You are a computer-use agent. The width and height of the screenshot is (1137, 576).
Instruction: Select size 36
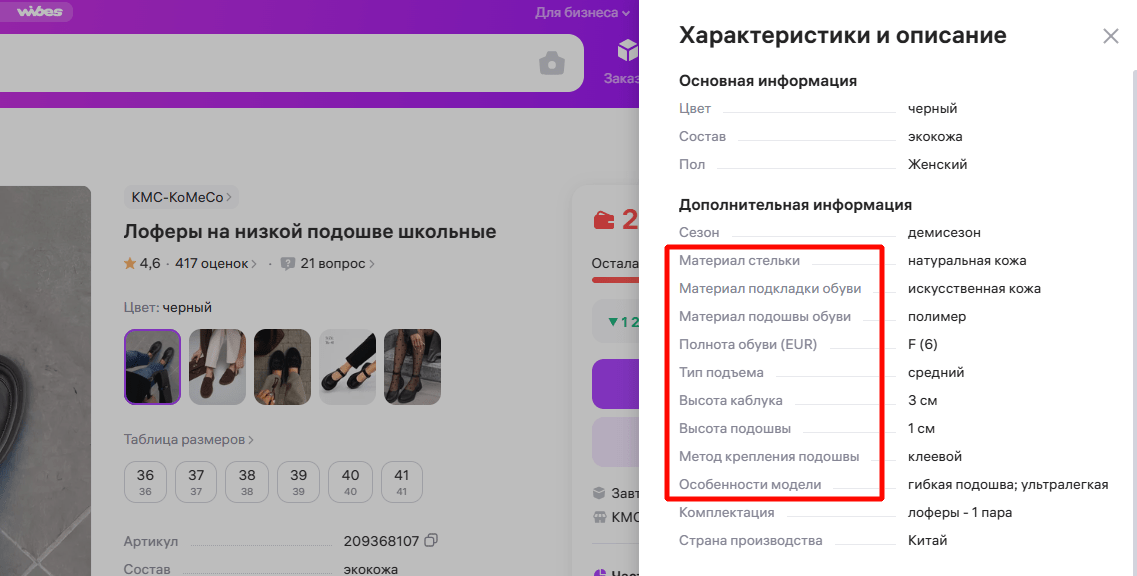click(x=145, y=482)
